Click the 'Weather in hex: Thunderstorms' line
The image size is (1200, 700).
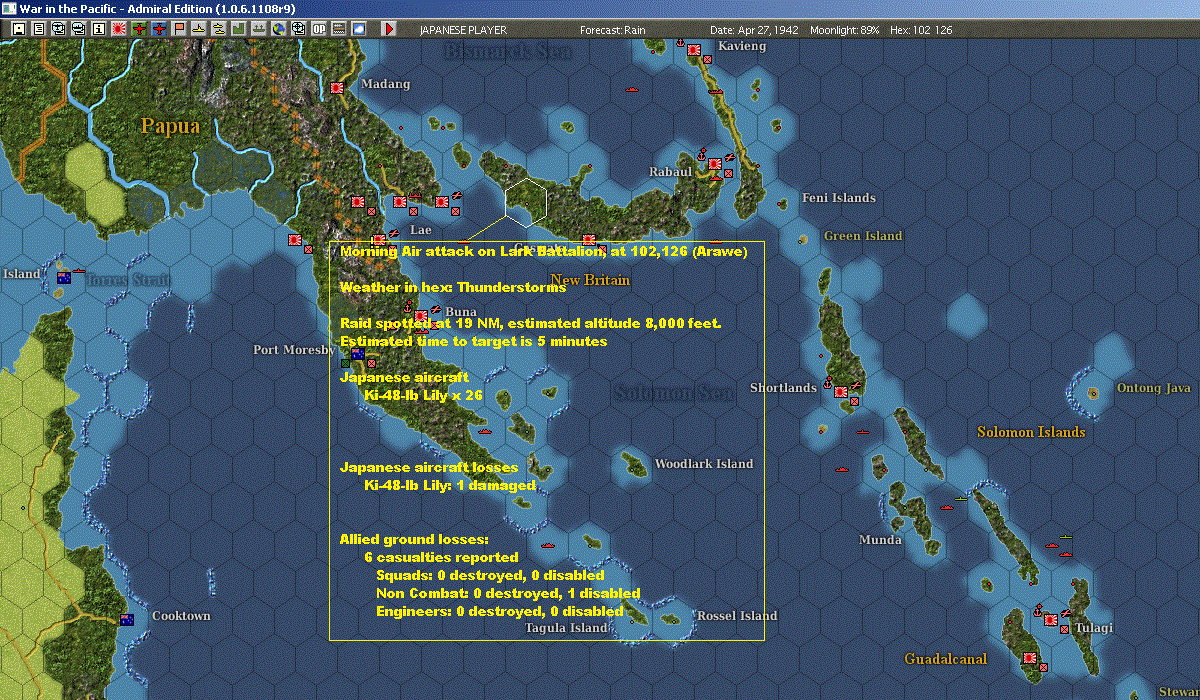click(453, 288)
